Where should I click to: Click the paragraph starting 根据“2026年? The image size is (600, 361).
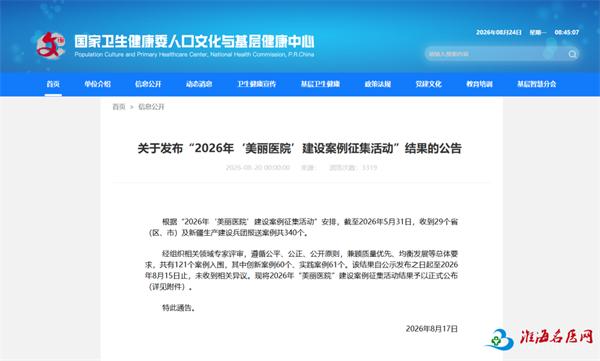pos(302,227)
